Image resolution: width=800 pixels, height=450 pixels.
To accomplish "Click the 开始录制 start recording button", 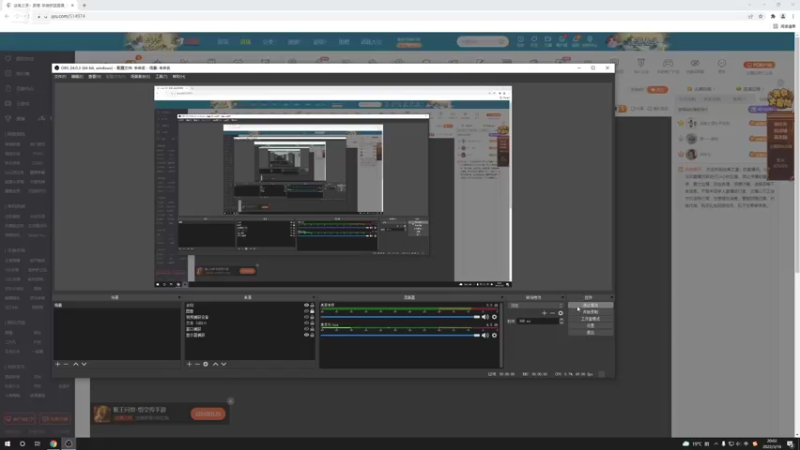I will pos(590,312).
